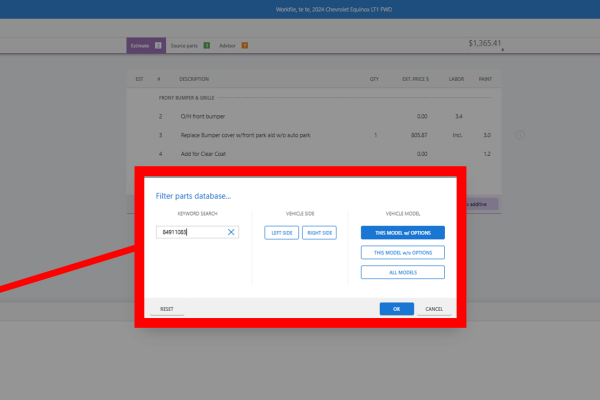600x400 pixels.
Task: Toggle the RIGHT SIDE vehicle filter
Action: tap(320, 233)
